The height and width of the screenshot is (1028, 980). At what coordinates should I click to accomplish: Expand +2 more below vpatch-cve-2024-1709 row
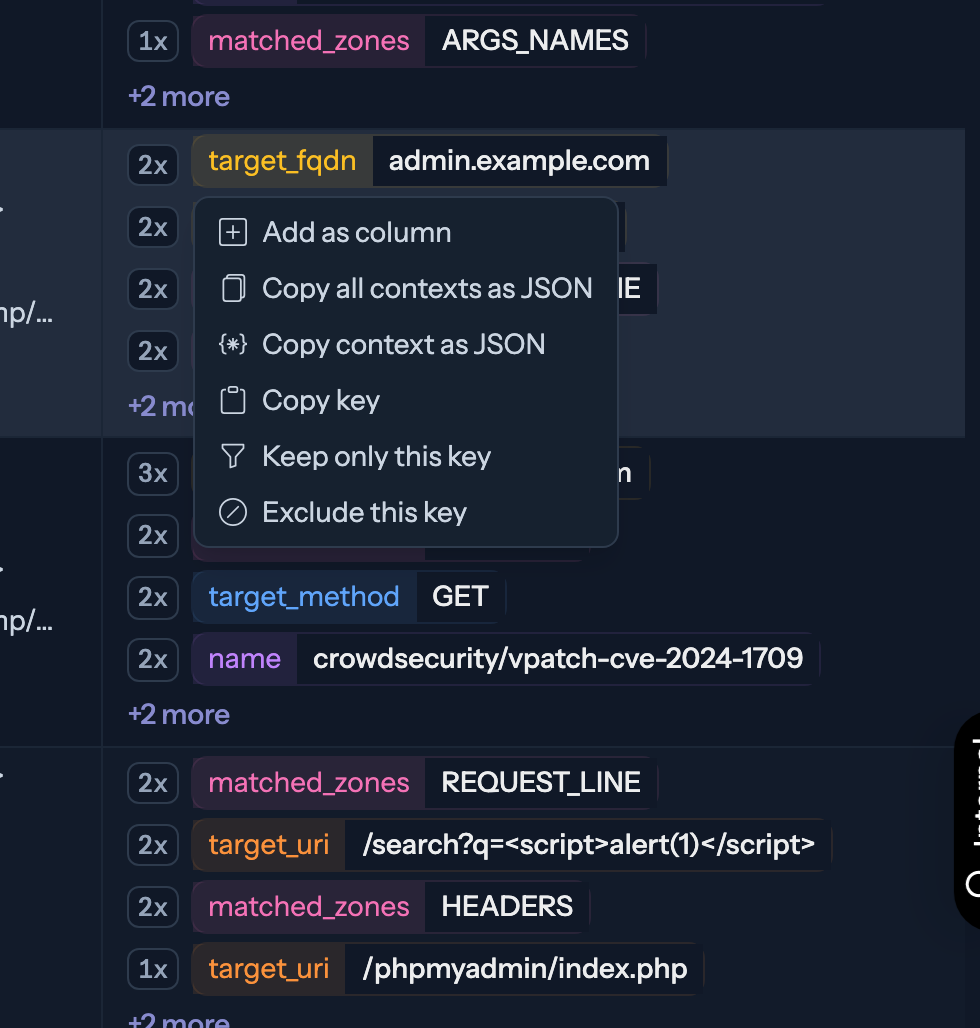point(179,715)
